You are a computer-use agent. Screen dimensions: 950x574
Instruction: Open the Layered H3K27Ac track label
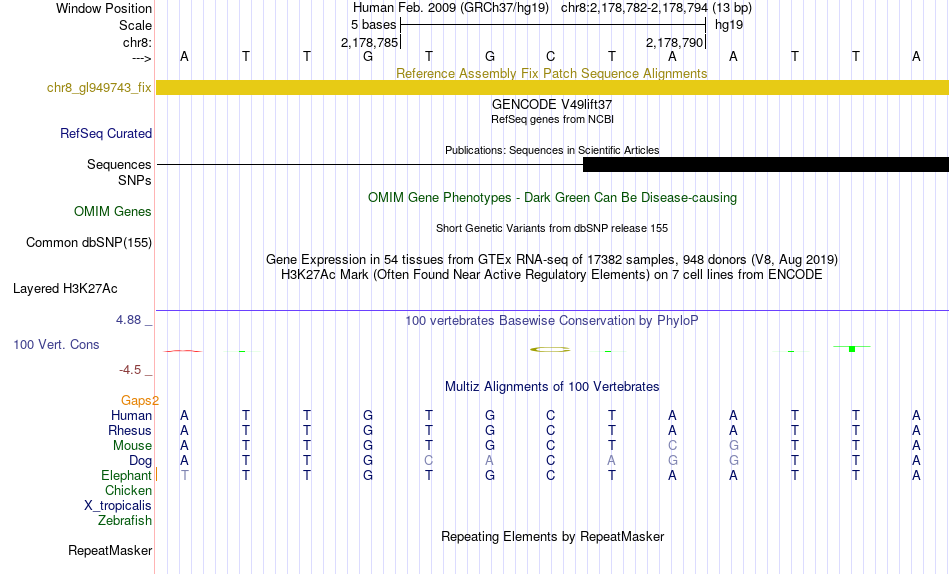pyautogui.click(x=65, y=289)
